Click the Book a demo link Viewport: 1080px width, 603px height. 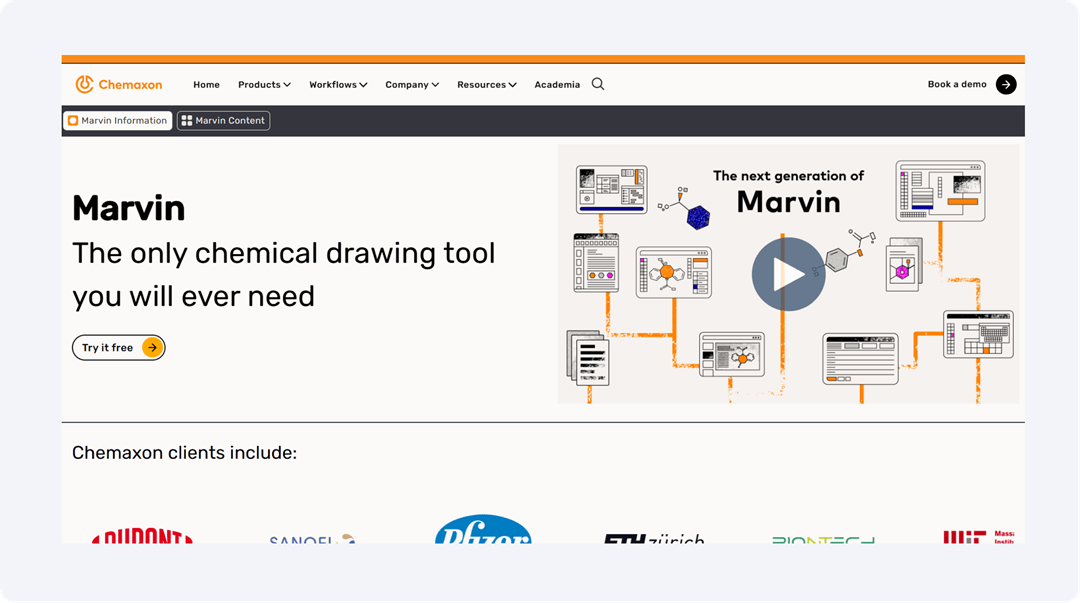[957, 84]
